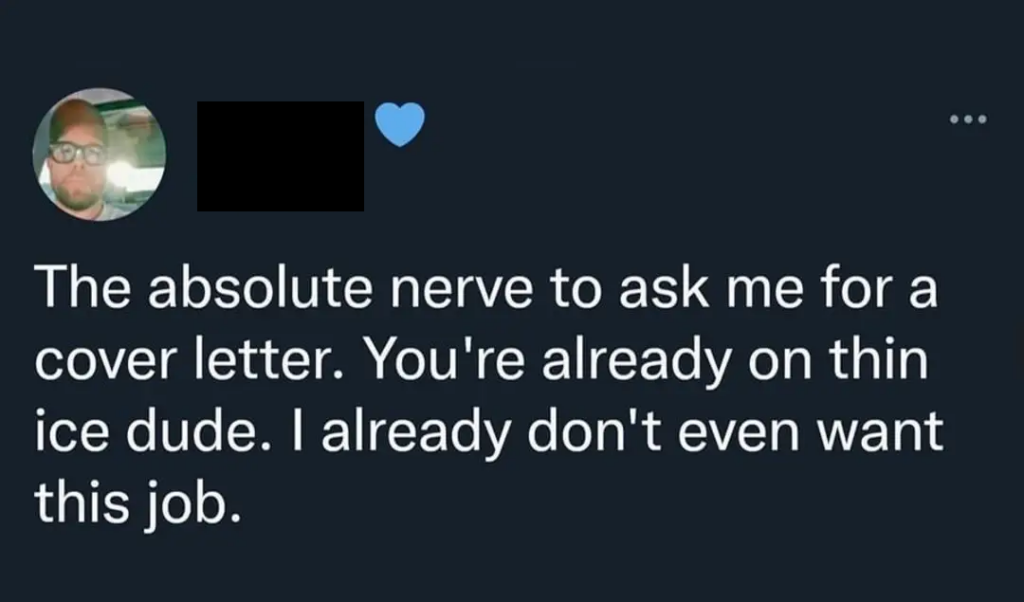Open the three-dot more options menu
Screen dimensions: 1024x602
coord(968,119)
